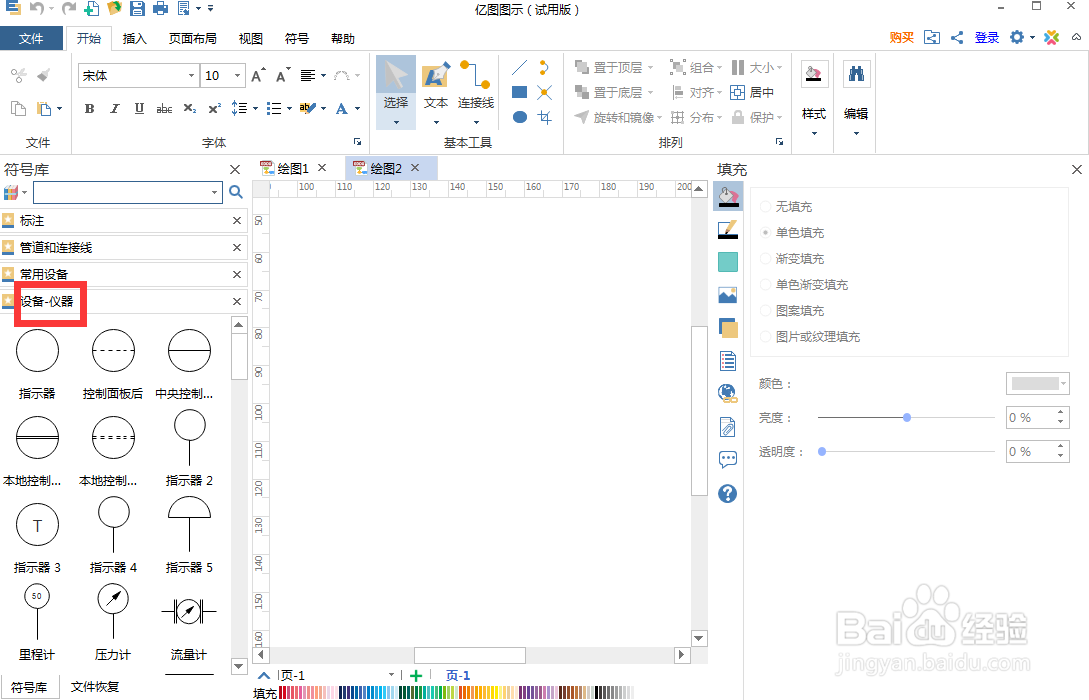
Task: Select the crop tool icon
Action: 544,117
